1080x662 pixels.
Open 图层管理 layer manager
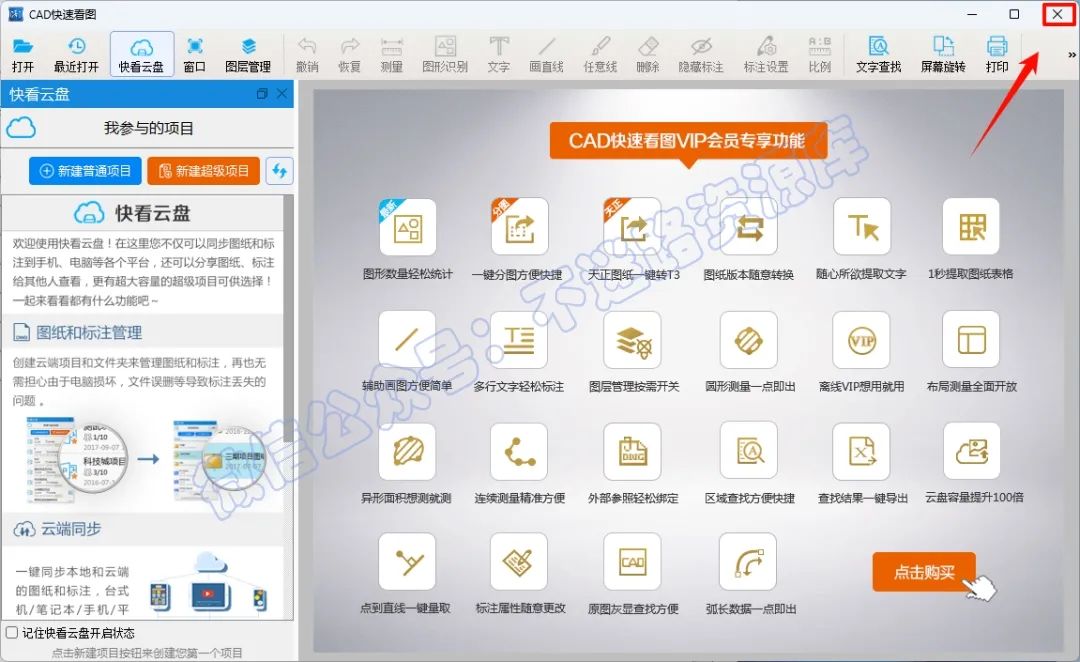click(248, 55)
